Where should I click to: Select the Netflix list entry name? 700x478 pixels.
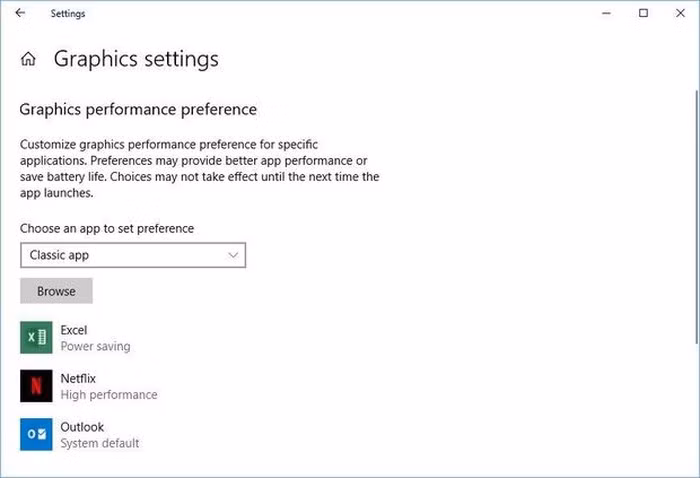pos(78,378)
